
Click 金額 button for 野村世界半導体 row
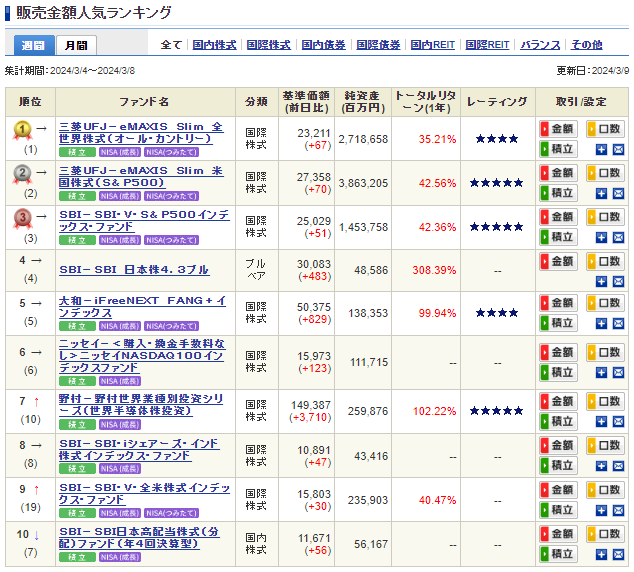tap(558, 401)
